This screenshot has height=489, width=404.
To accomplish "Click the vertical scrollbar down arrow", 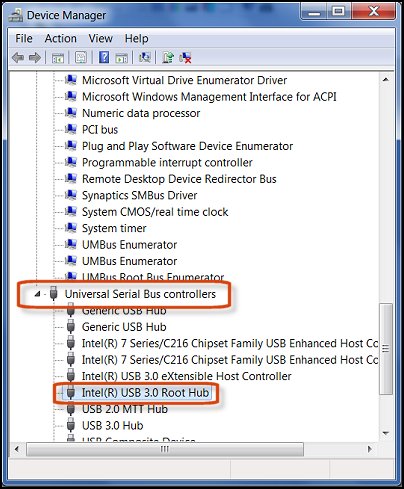I will [x=386, y=433].
